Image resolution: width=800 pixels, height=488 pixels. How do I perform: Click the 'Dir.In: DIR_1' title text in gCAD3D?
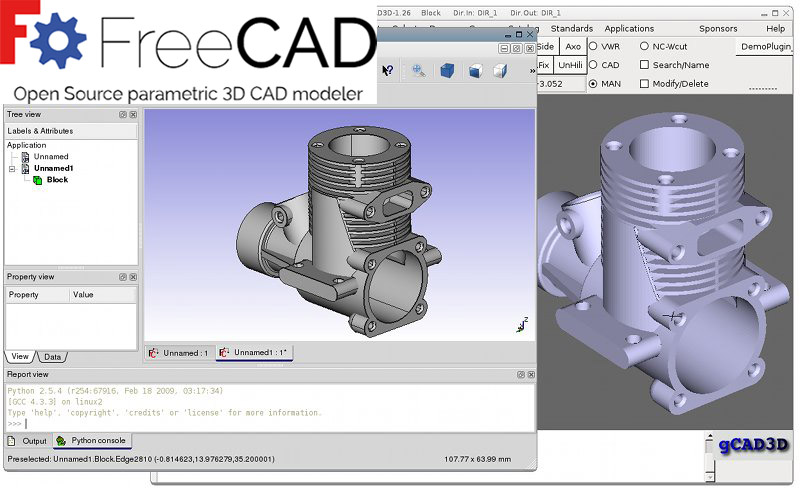click(x=474, y=13)
